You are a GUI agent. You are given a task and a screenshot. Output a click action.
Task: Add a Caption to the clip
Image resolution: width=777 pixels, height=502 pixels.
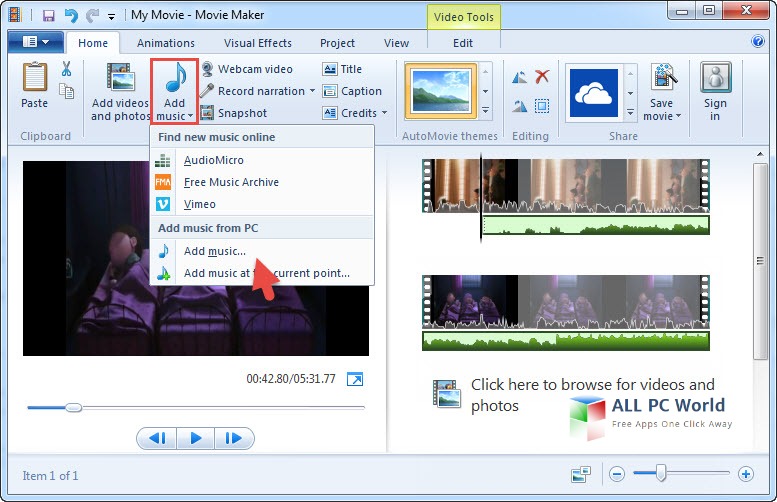click(352, 91)
